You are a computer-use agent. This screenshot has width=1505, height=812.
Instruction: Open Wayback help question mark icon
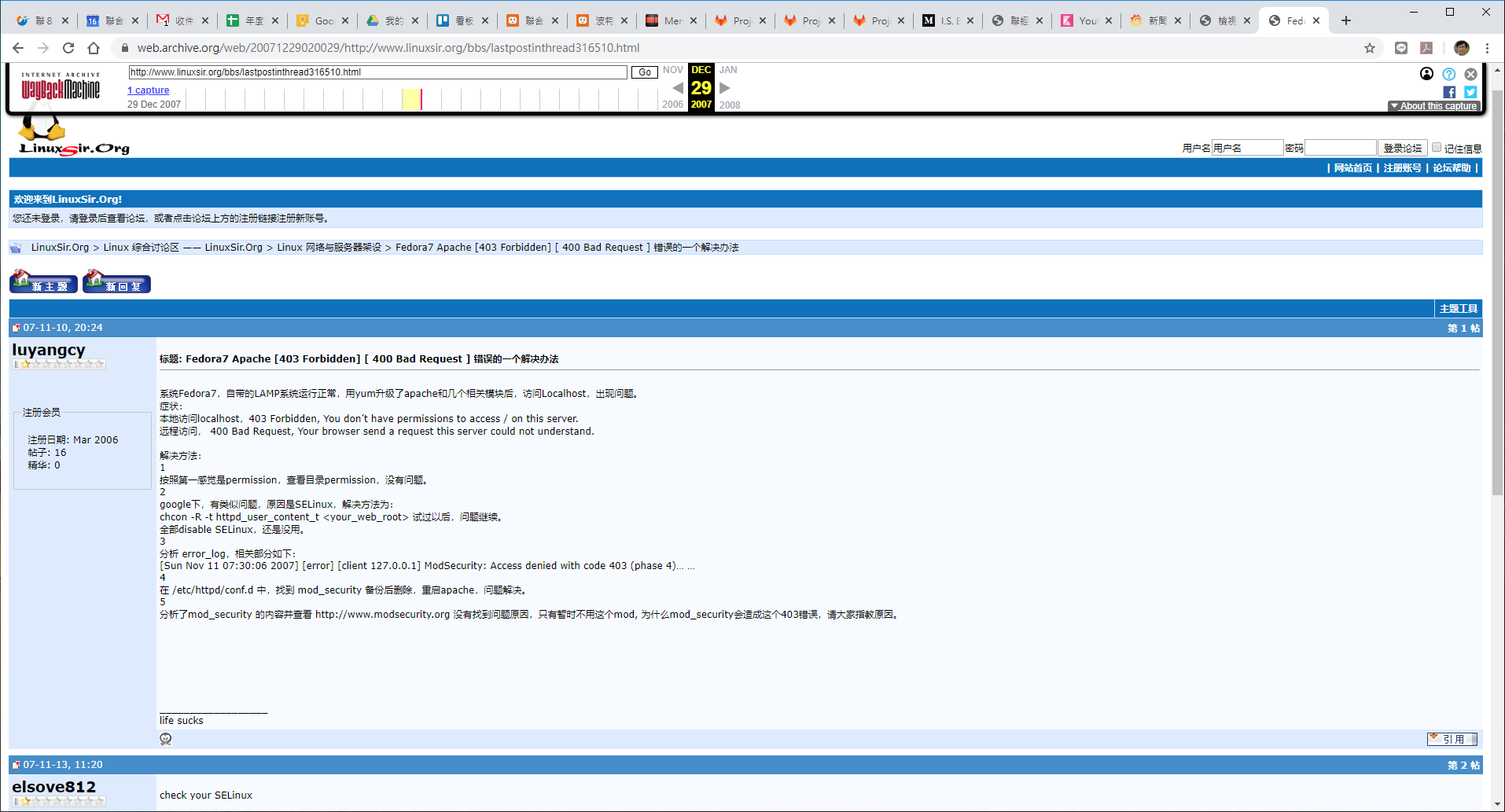(x=1448, y=74)
